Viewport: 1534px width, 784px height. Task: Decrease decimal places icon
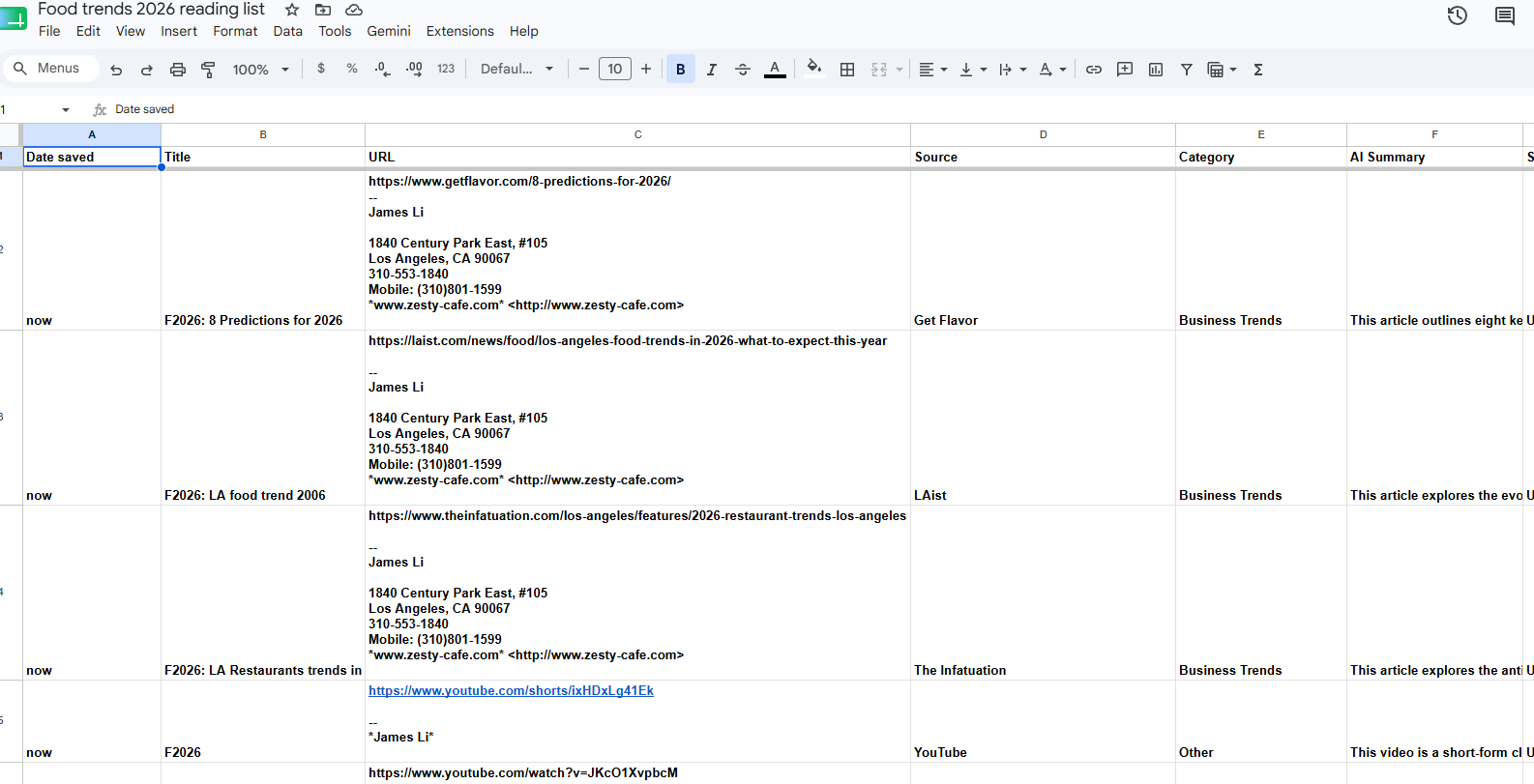[383, 69]
